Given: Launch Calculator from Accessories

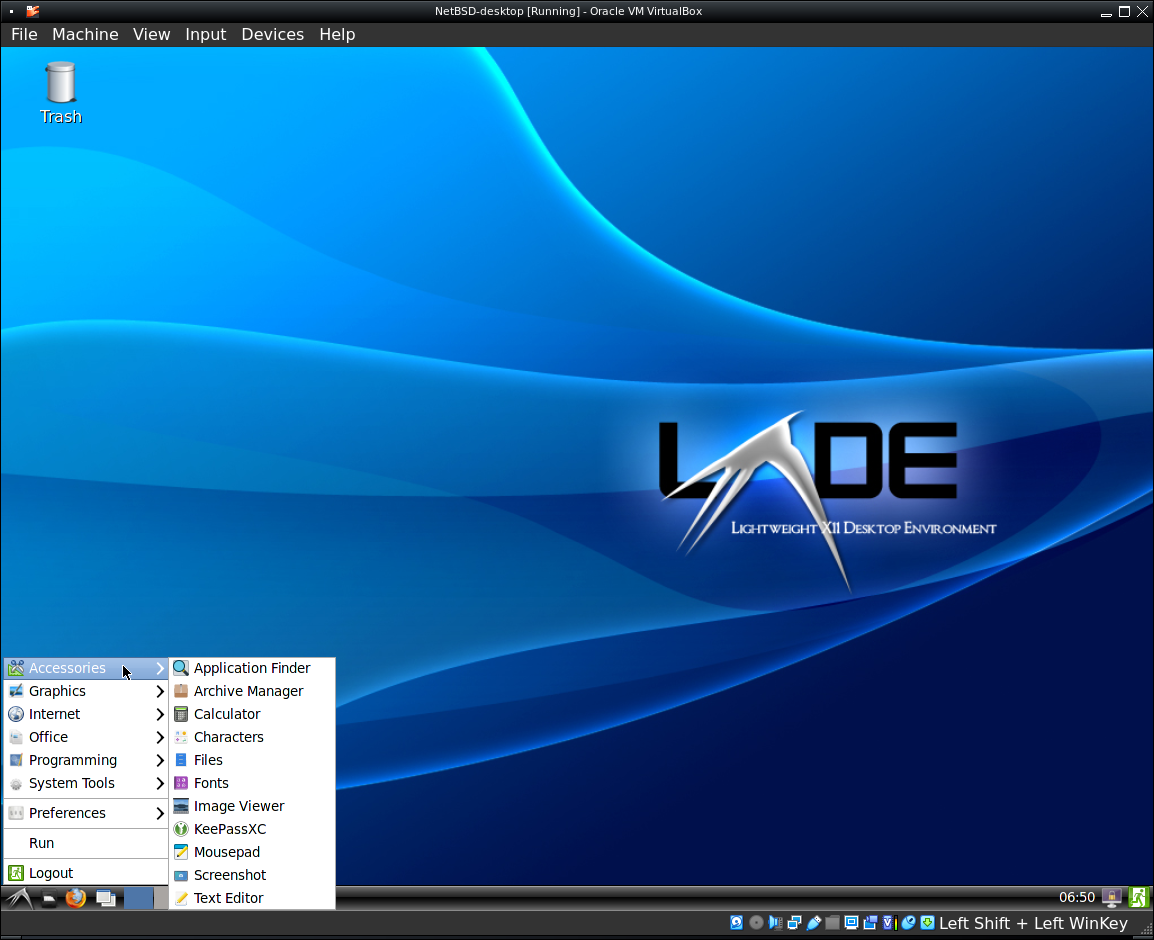Looking at the screenshot, I should (227, 714).
